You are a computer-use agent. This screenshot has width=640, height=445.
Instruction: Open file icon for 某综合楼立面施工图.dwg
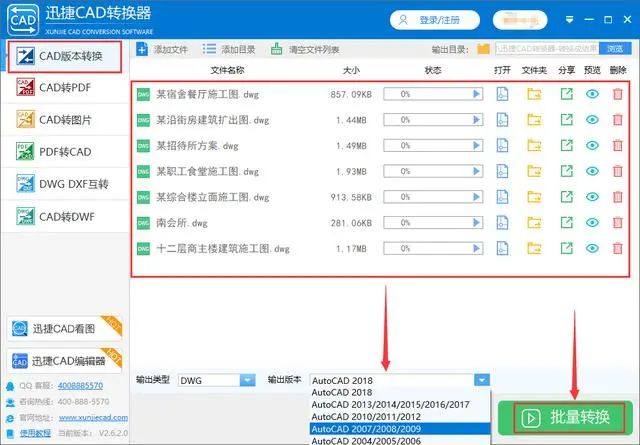[502, 197]
